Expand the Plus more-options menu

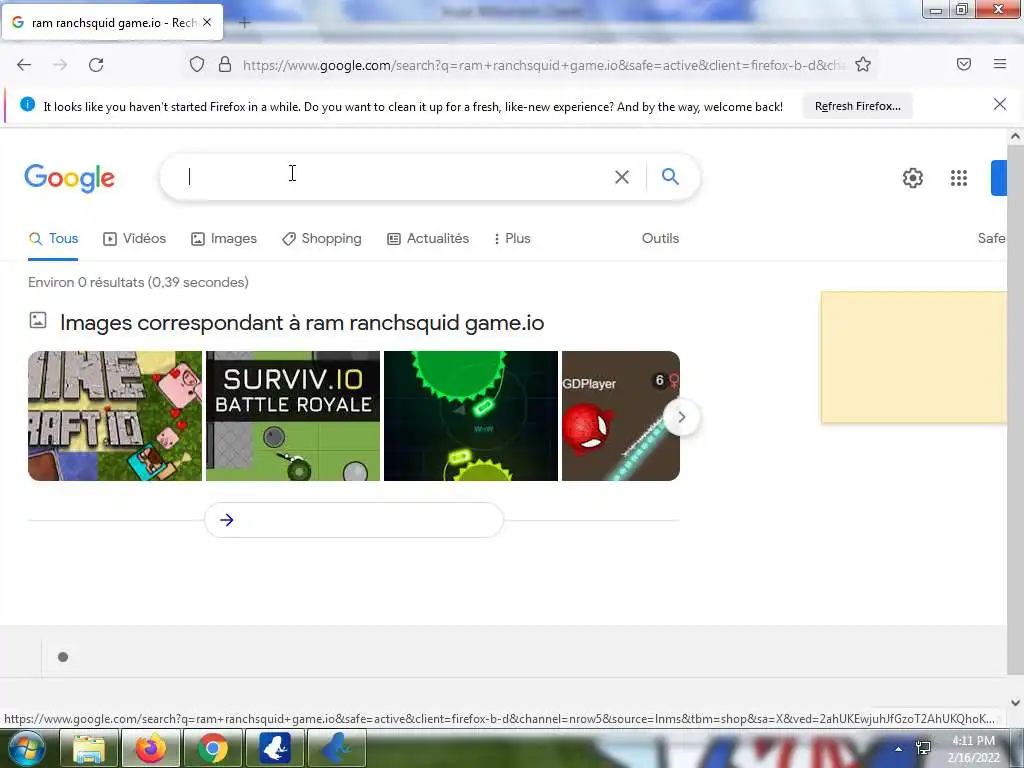pos(513,239)
